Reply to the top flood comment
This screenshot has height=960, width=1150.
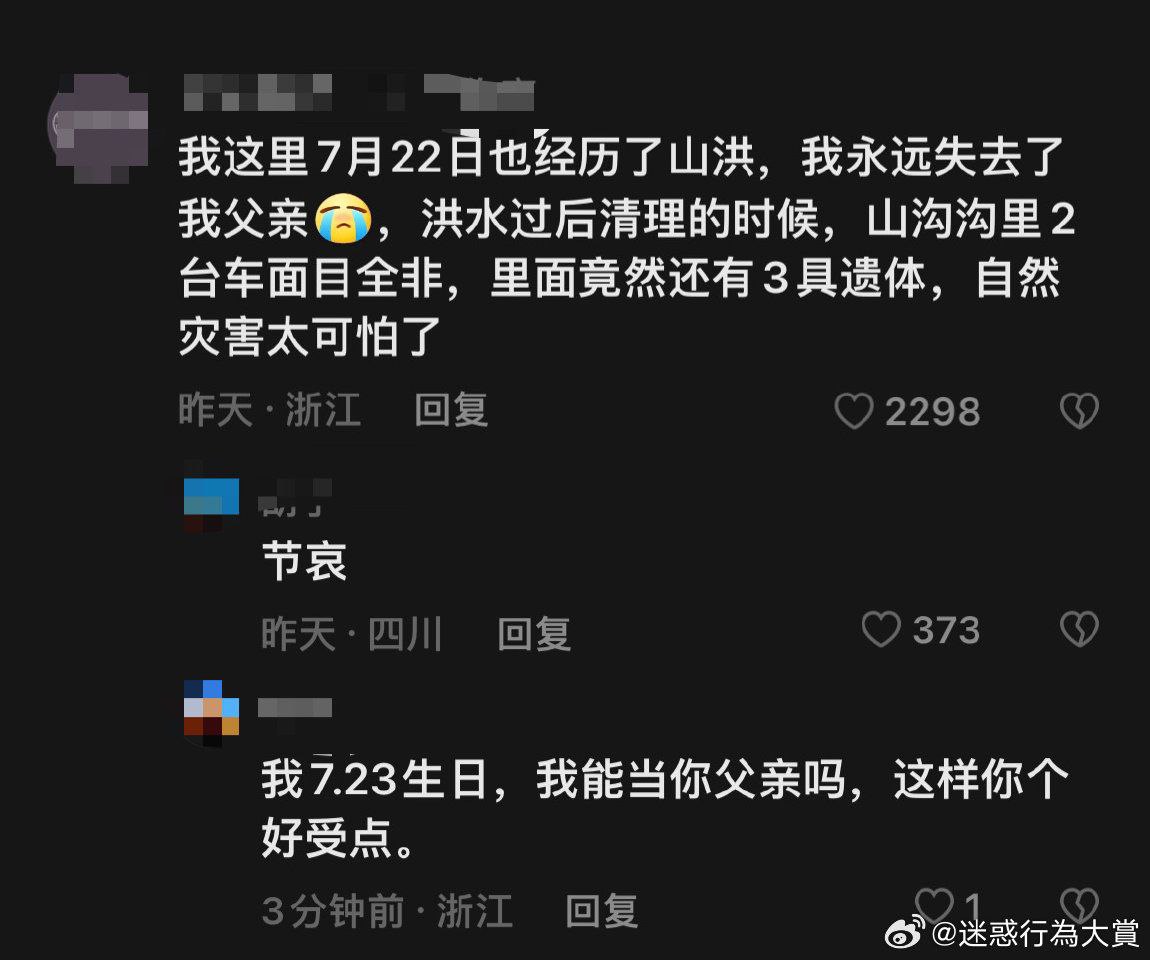click(x=450, y=410)
